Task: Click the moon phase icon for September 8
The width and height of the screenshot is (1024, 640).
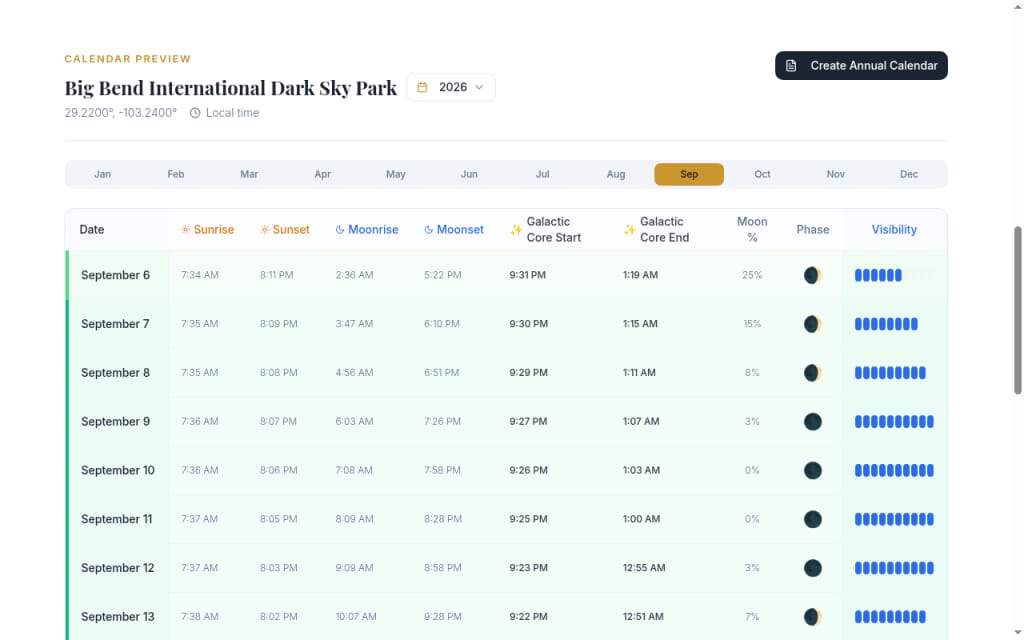Action: point(812,373)
